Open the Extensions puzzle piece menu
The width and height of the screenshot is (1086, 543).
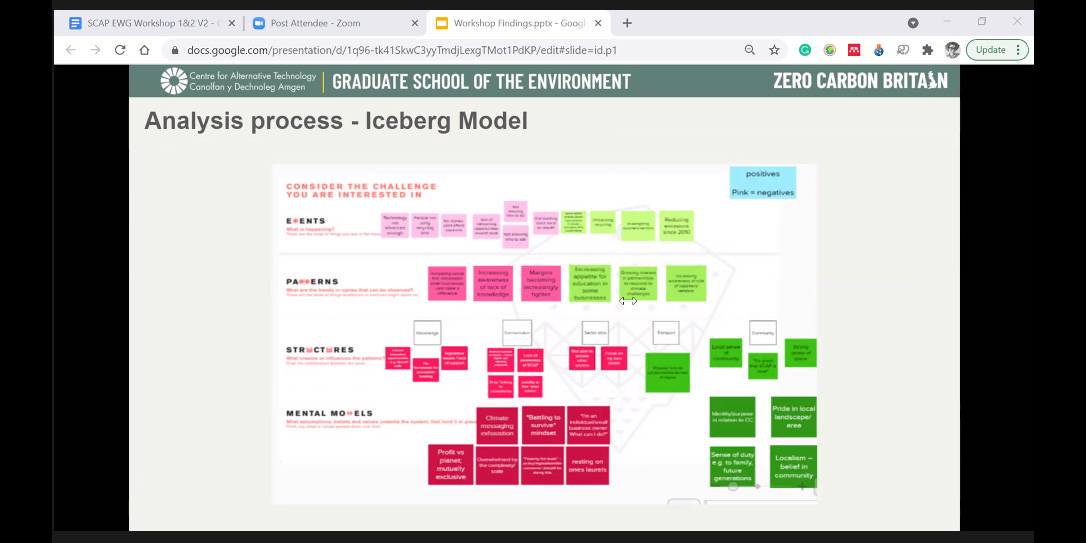tap(927, 50)
